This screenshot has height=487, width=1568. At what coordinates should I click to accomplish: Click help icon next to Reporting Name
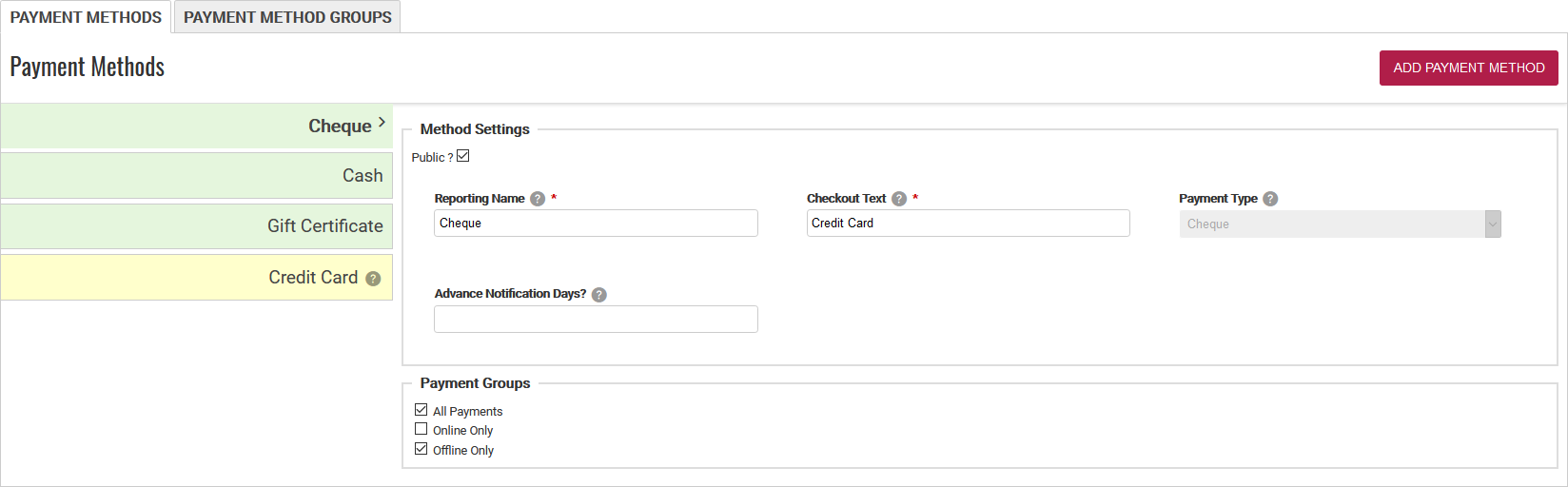pos(538,199)
